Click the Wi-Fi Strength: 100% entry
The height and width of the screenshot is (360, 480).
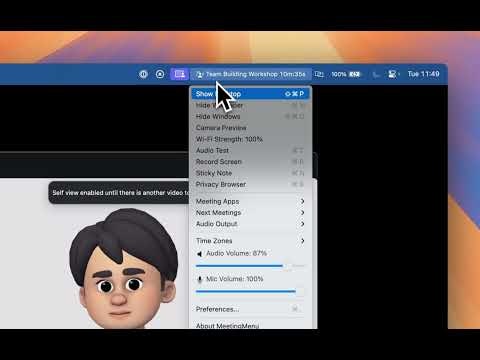pyautogui.click(x=250, y=139)
